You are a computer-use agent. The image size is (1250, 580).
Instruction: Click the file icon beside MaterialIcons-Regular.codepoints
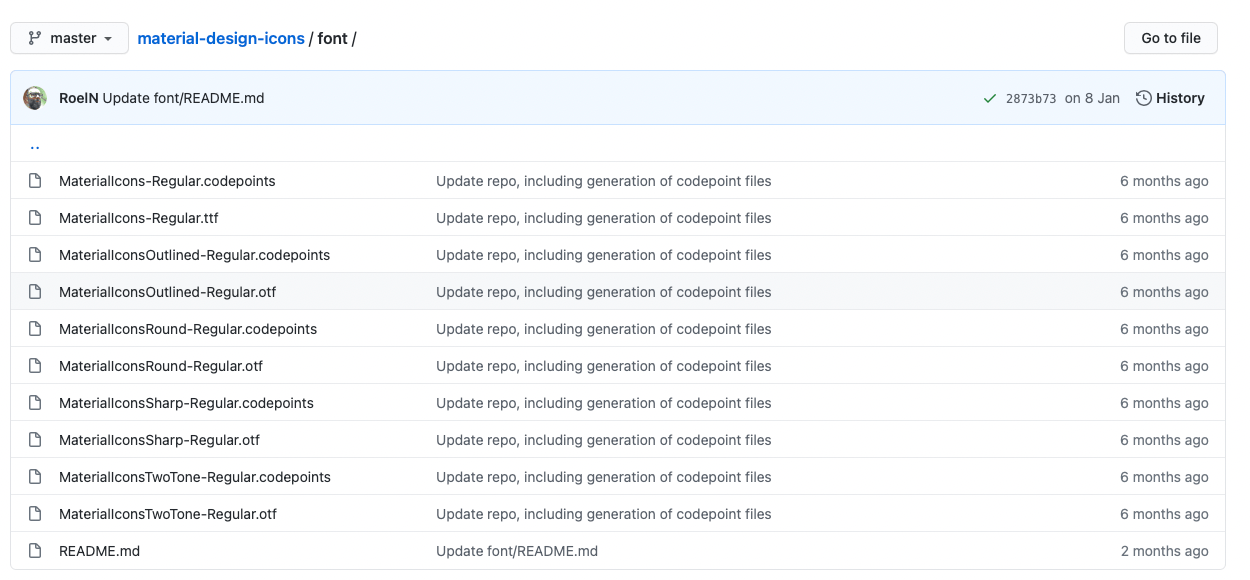coord(35,181)
